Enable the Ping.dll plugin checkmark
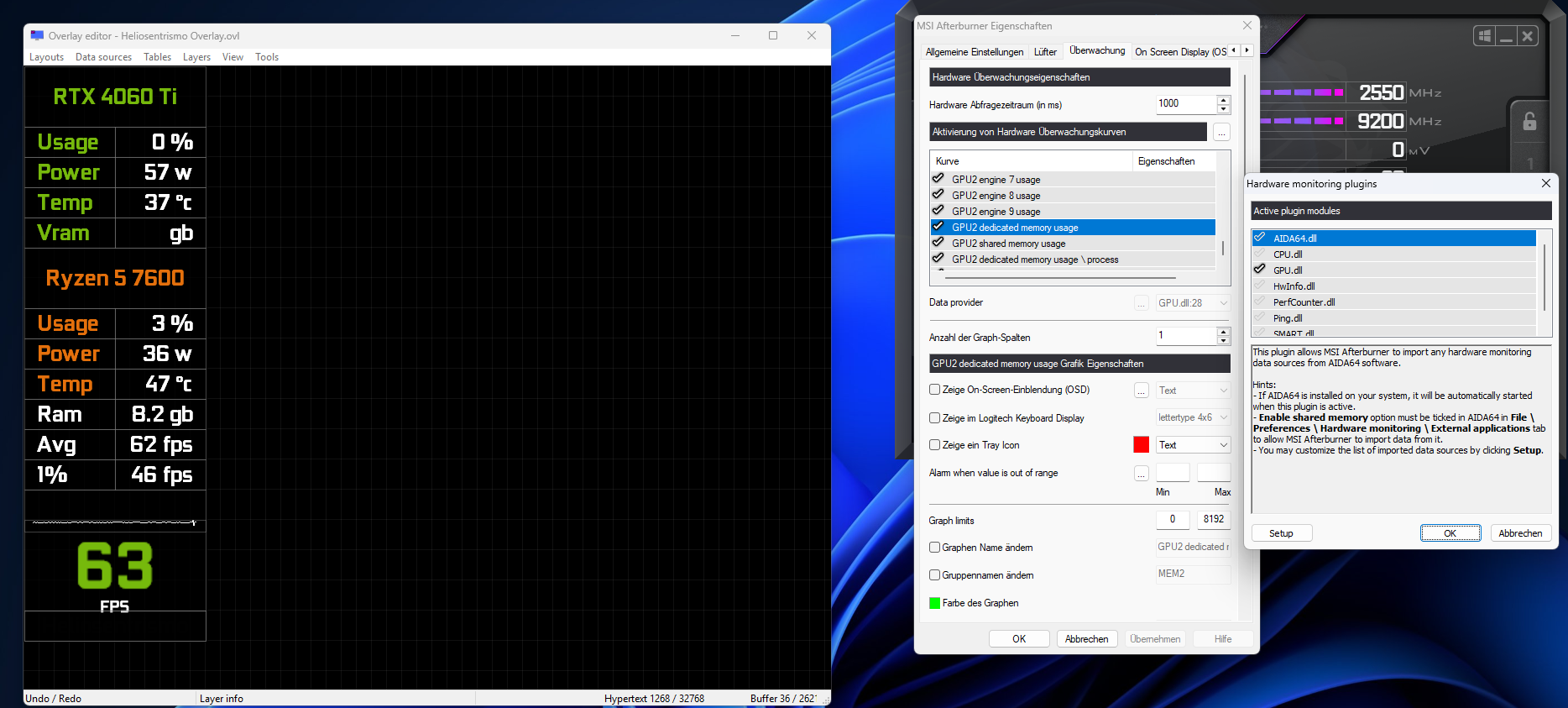 point(1260,317)
